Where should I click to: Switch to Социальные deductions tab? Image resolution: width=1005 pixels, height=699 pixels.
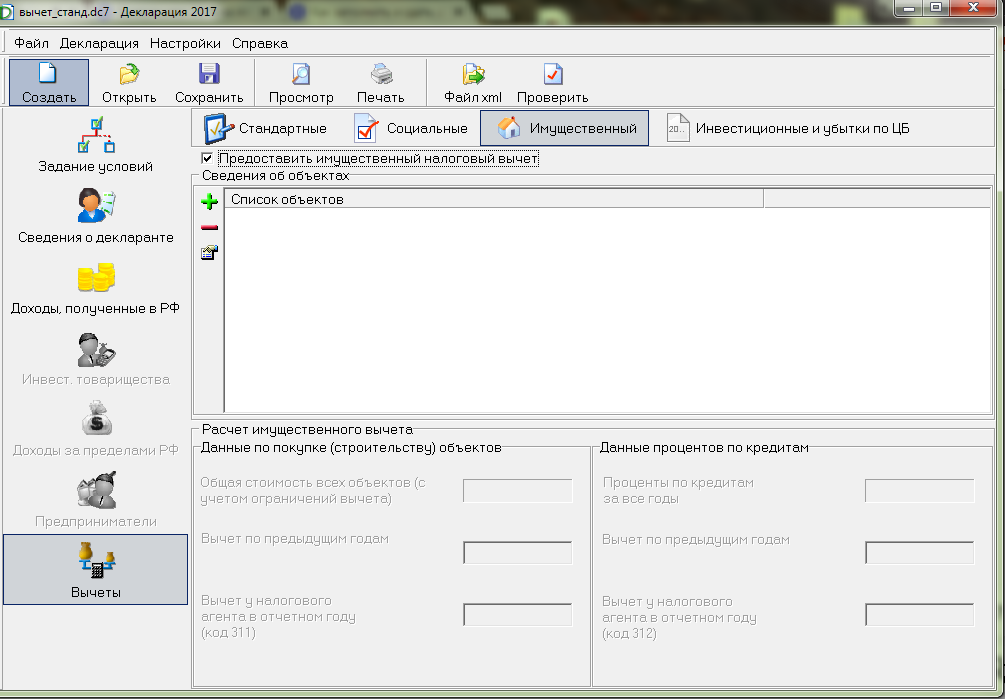click(x=411, y=128)
